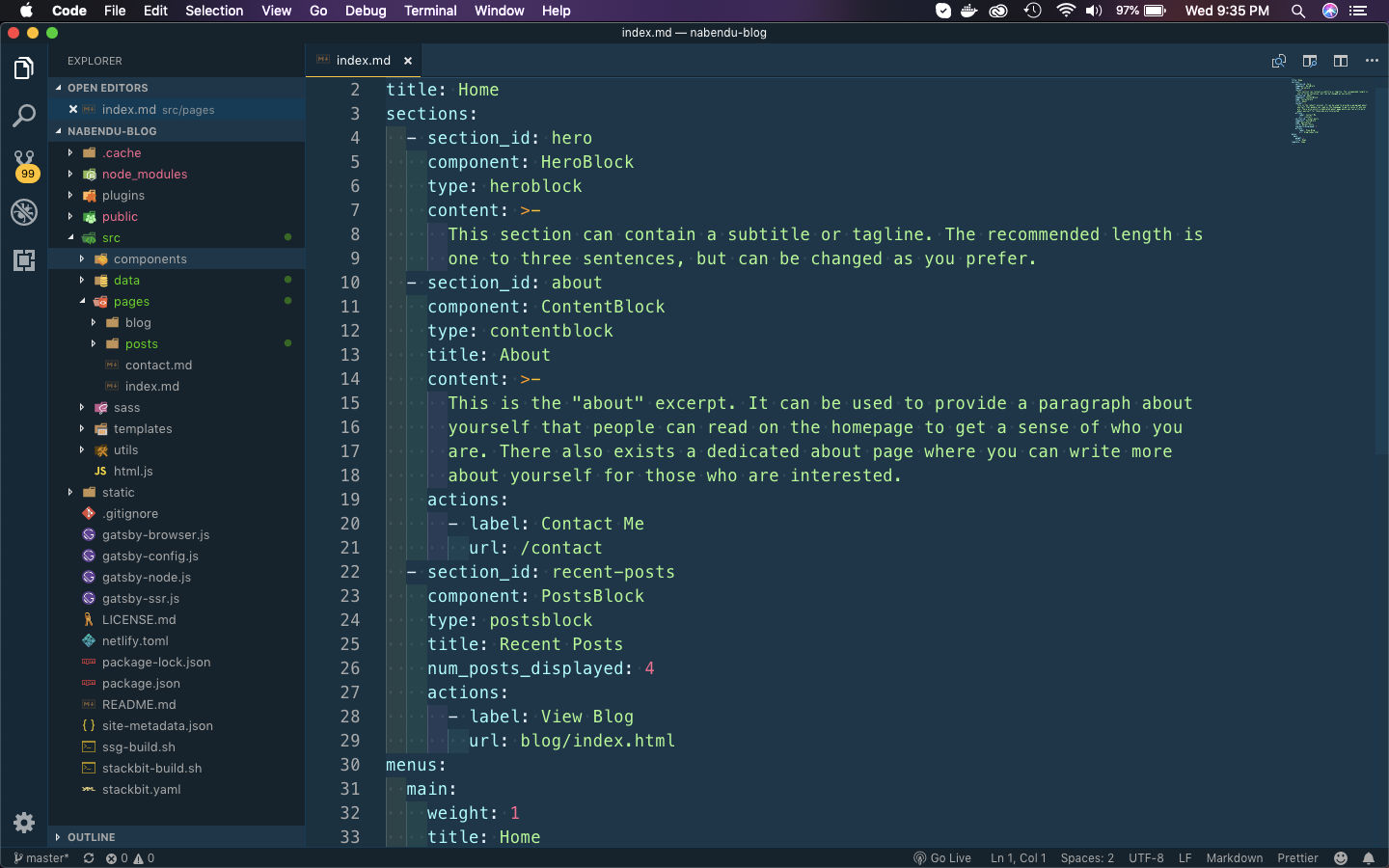The image size is (1389, 868).
Task: Expand the posts folder
Action: coord(177,344)
